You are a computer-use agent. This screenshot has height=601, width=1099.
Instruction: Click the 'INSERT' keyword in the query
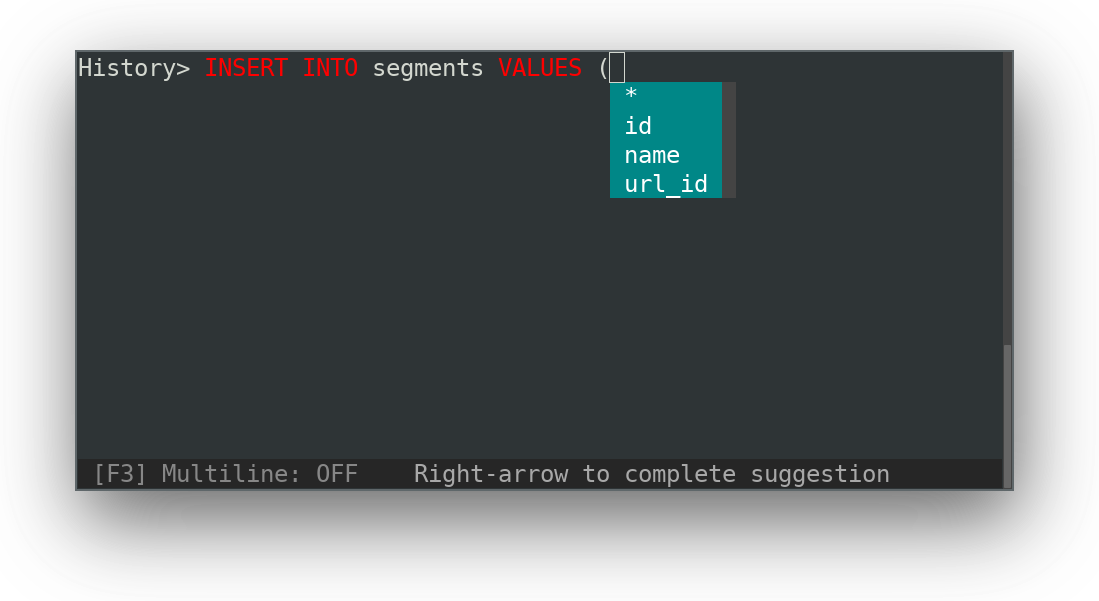[246, 68]
